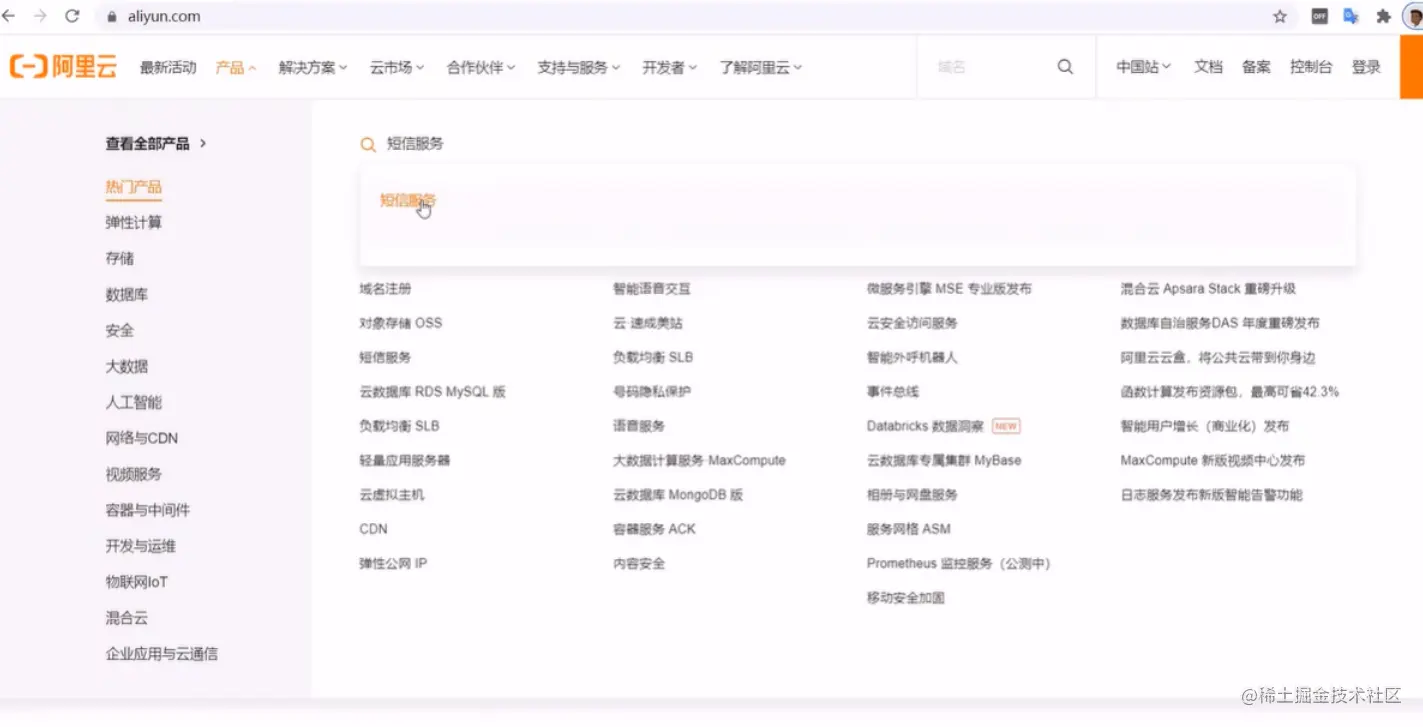Open 大数据计算服务 MaxCompute
Screen dimensions: 1423x727
click(x=699, y=461)
